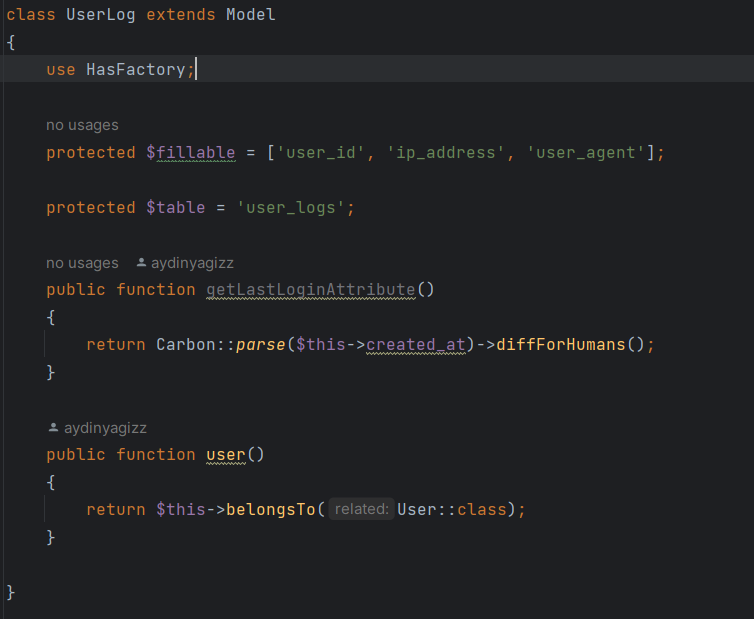Click the Carbon class reference

[x=186, y=345]
